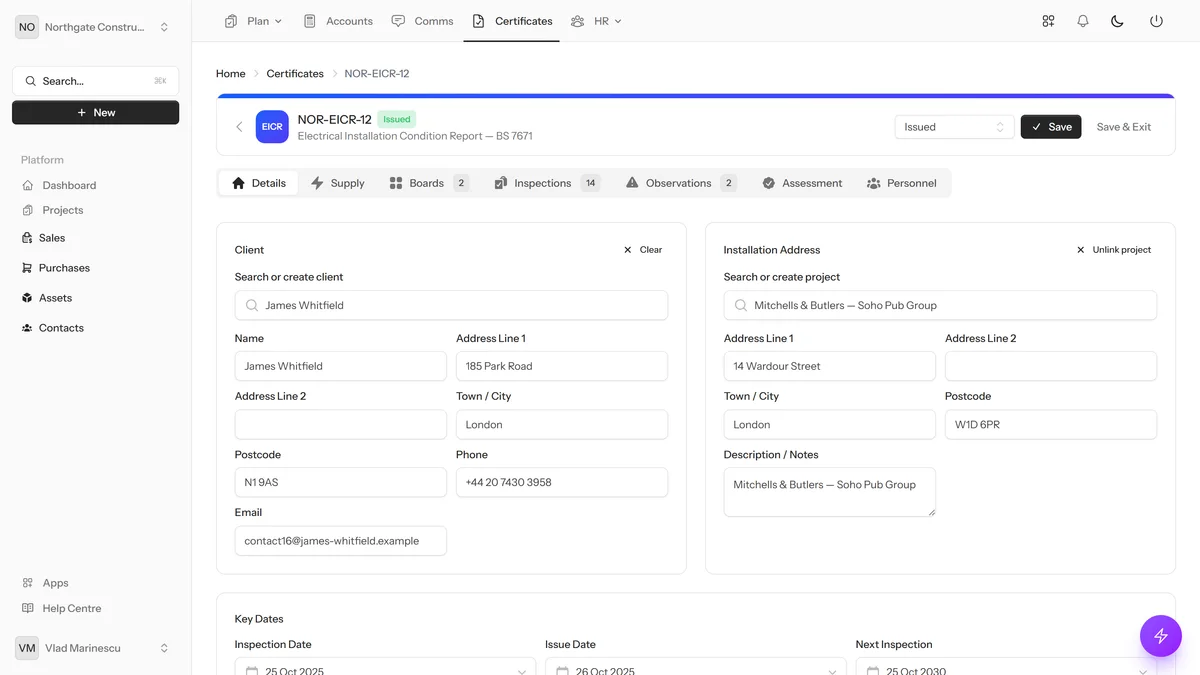Click the Search or create client field

(x=451, y=305)
